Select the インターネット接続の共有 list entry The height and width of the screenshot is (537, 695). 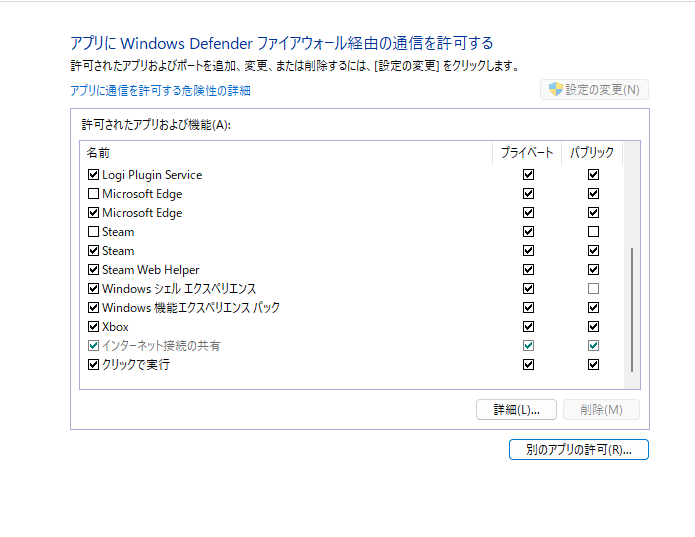pyautogui.click(x=160, y=346)
